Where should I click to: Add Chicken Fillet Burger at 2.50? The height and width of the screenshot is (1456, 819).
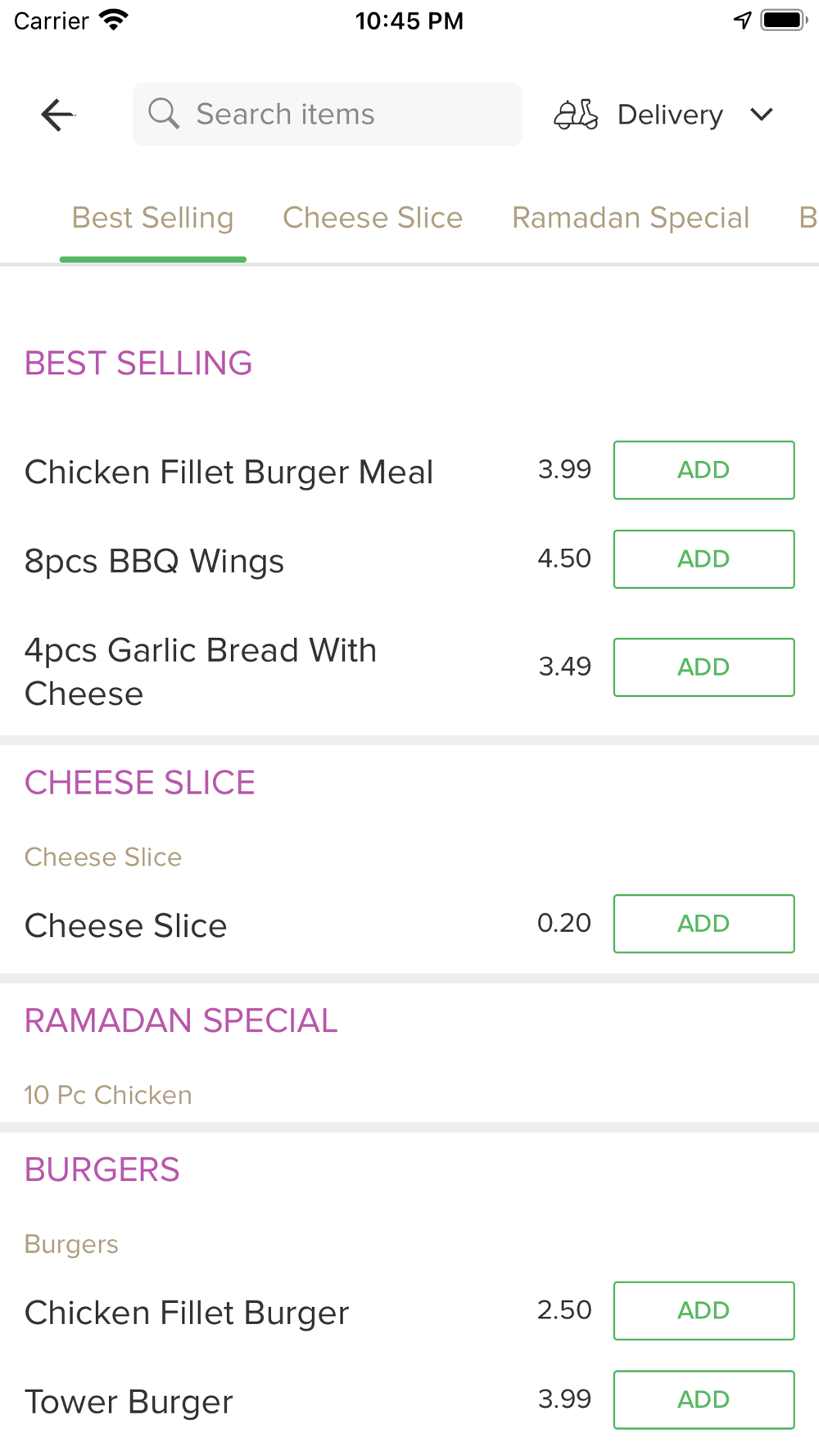704,1311
